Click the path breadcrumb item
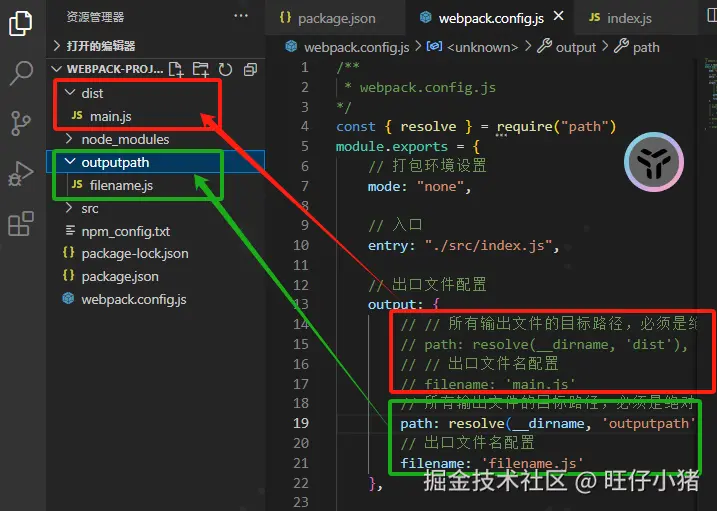Viewport: 717px width, 511px height. pyautogui.click(x=637, y=47)
